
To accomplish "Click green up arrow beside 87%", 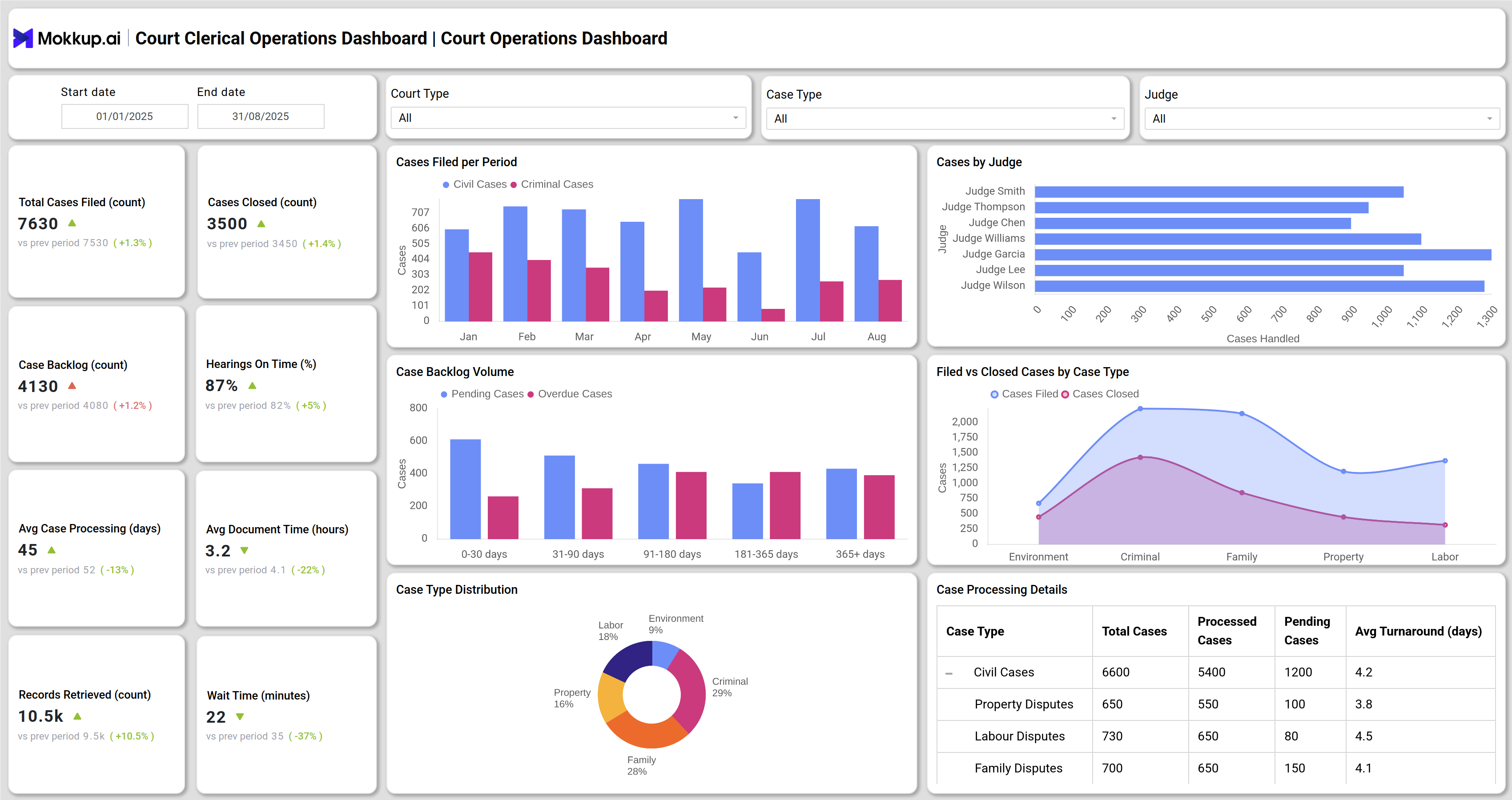I will click(x=253, y=385).
